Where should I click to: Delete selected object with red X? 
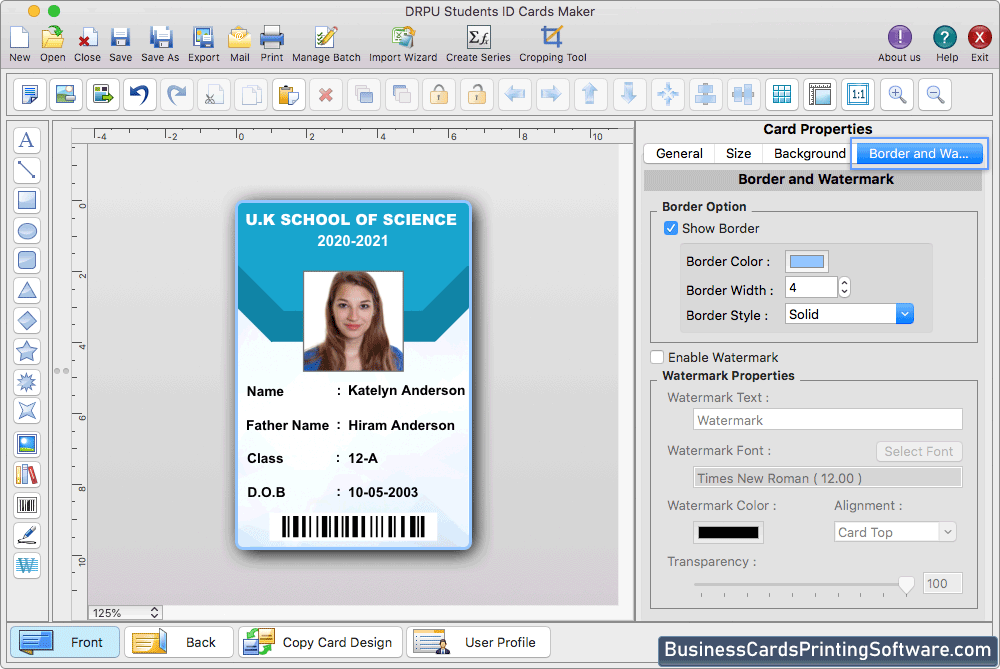point(326,95)
